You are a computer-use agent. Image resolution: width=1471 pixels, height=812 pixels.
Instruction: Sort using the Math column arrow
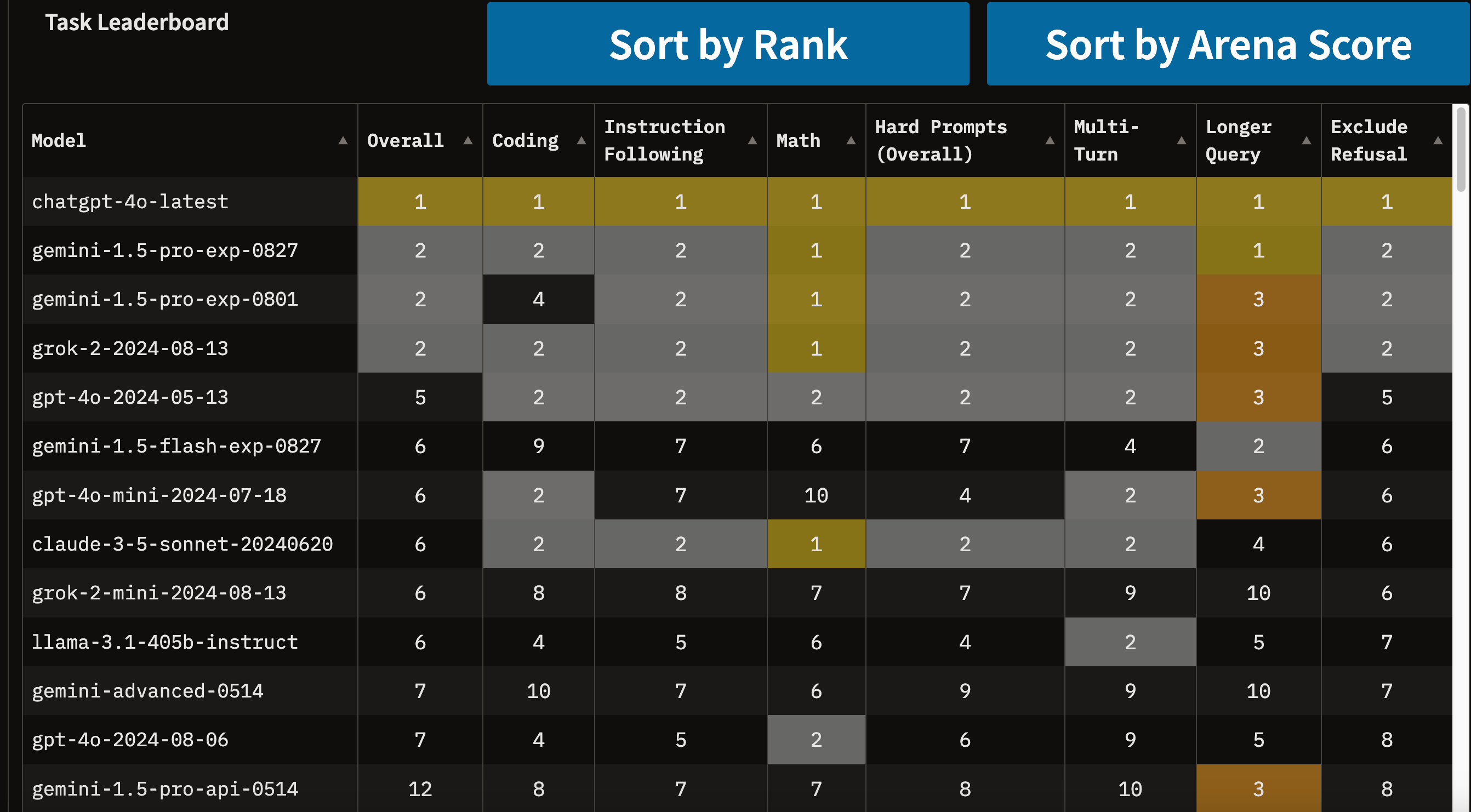click(850, 140)
